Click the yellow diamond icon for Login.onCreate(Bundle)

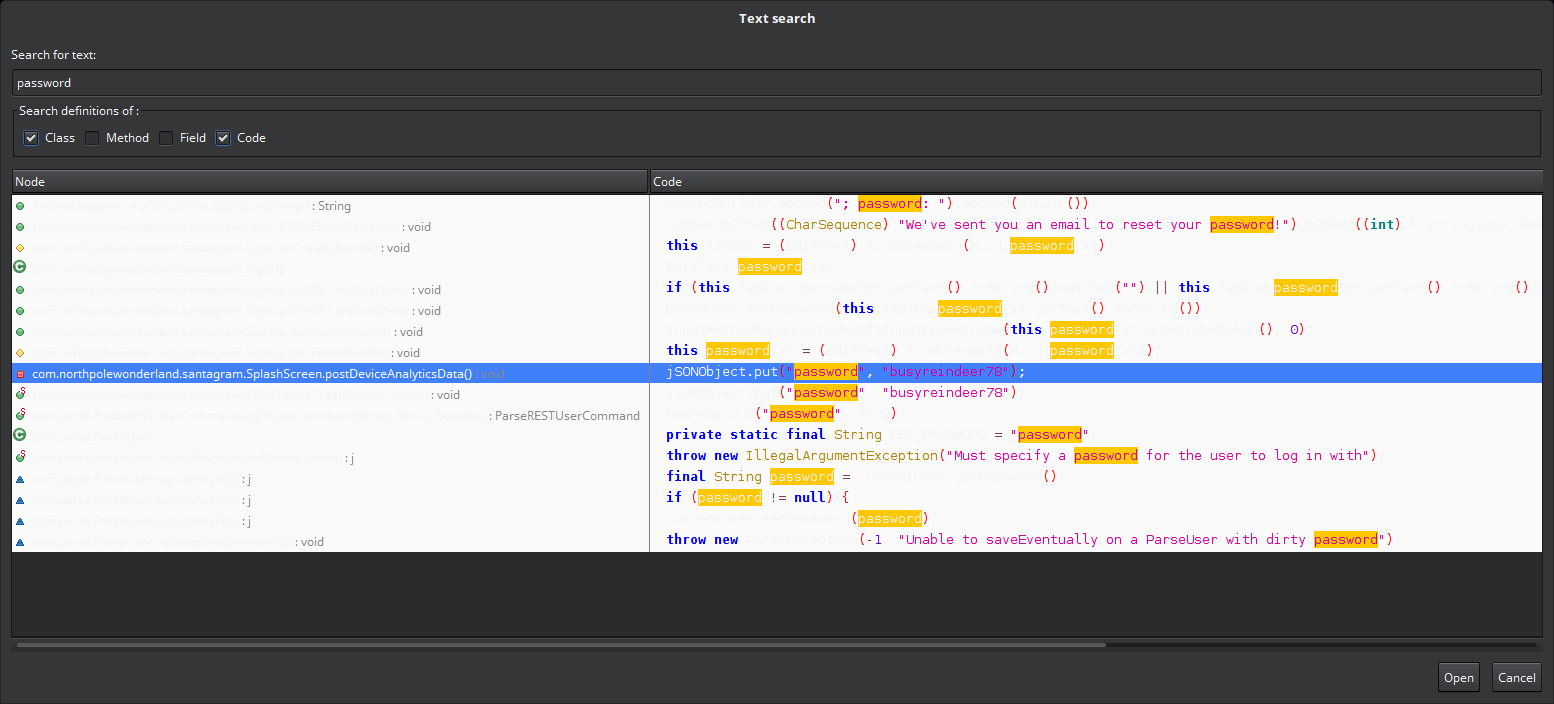pyautogui.click(x=20, y=248)
